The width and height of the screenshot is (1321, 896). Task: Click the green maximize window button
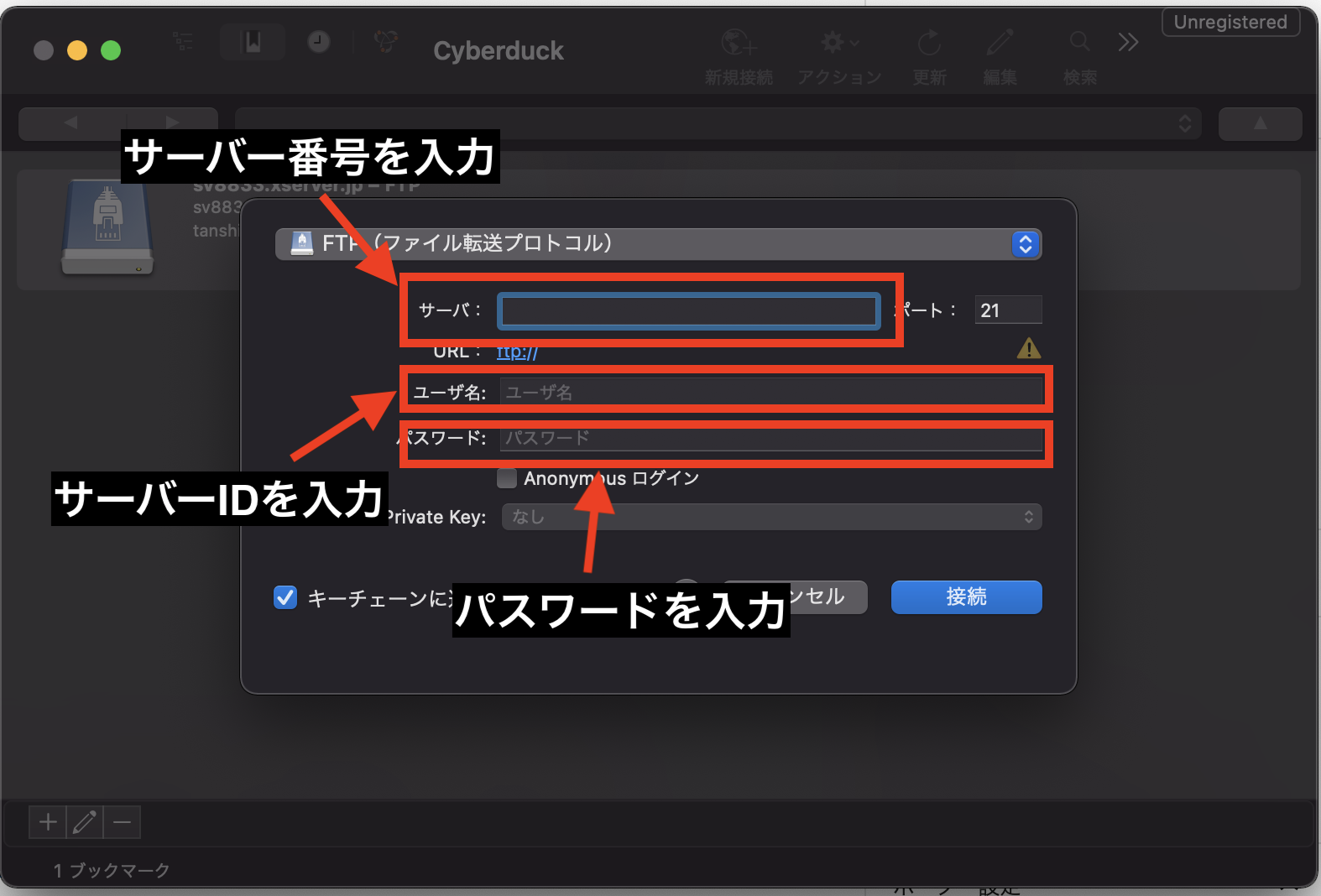[111, 50]
